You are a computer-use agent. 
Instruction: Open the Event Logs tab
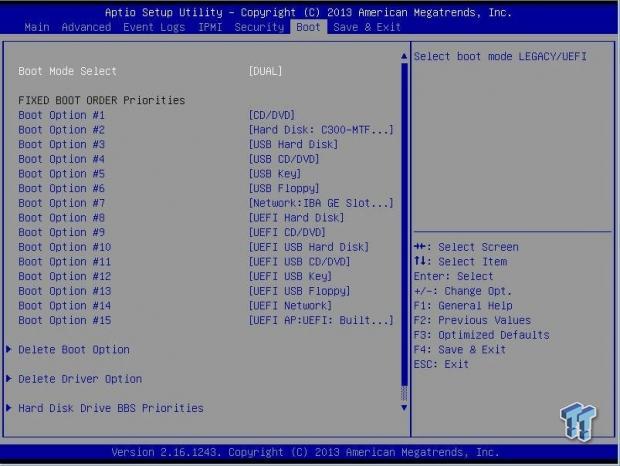pyautogui.click(x=154, y=27)
